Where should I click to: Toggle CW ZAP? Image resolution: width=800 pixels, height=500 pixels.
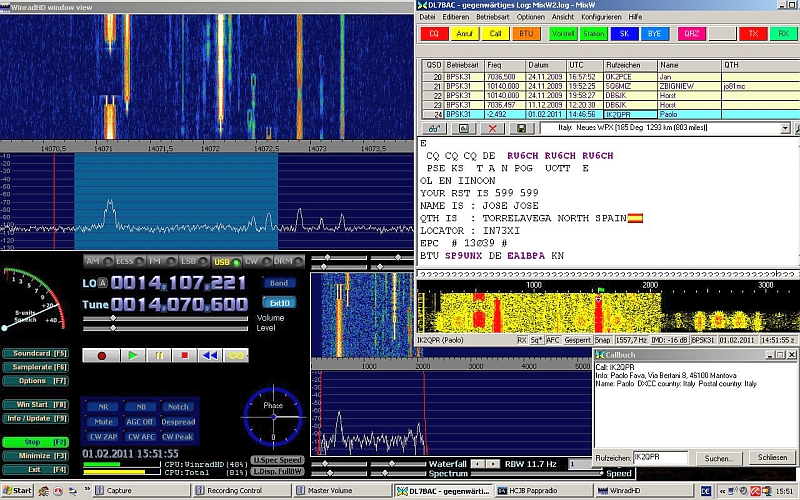pos(103,437)
